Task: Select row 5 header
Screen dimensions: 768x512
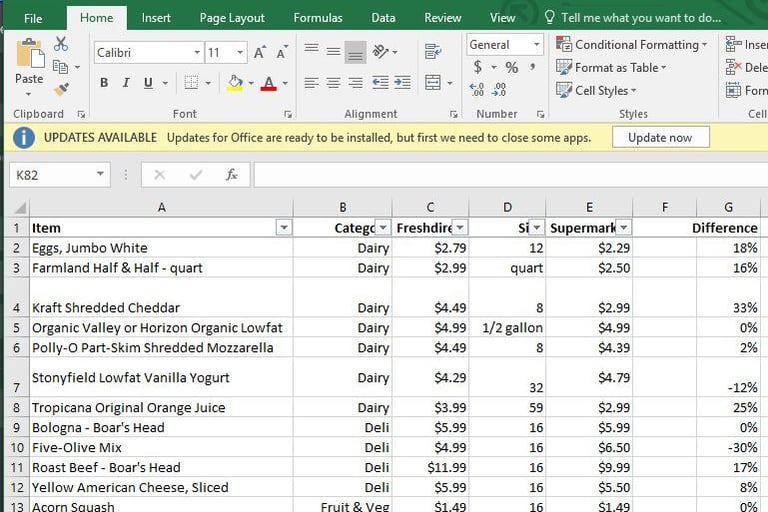Action: point(17,328)
